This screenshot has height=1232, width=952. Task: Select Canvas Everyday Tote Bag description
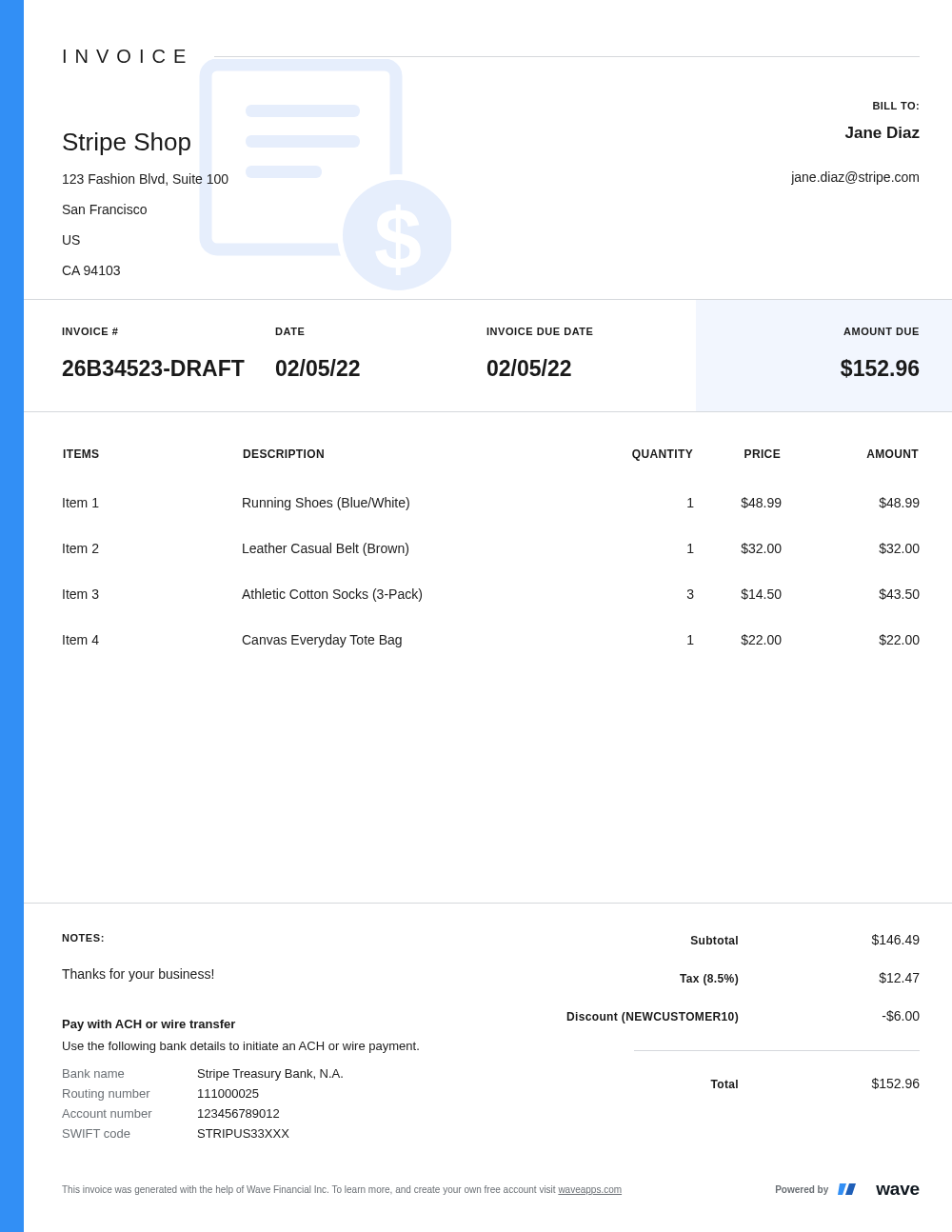click(x=322, y=640)
